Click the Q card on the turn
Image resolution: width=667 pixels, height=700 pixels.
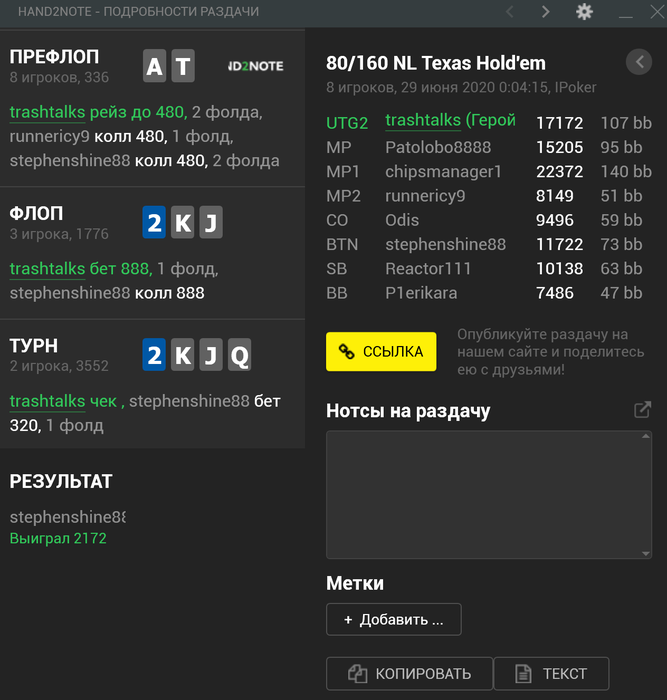[x=239, y=354]
